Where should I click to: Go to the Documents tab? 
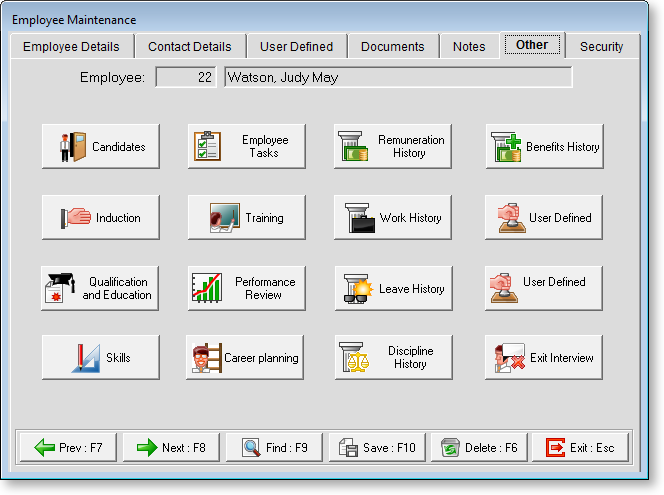[x=392, y=47]
